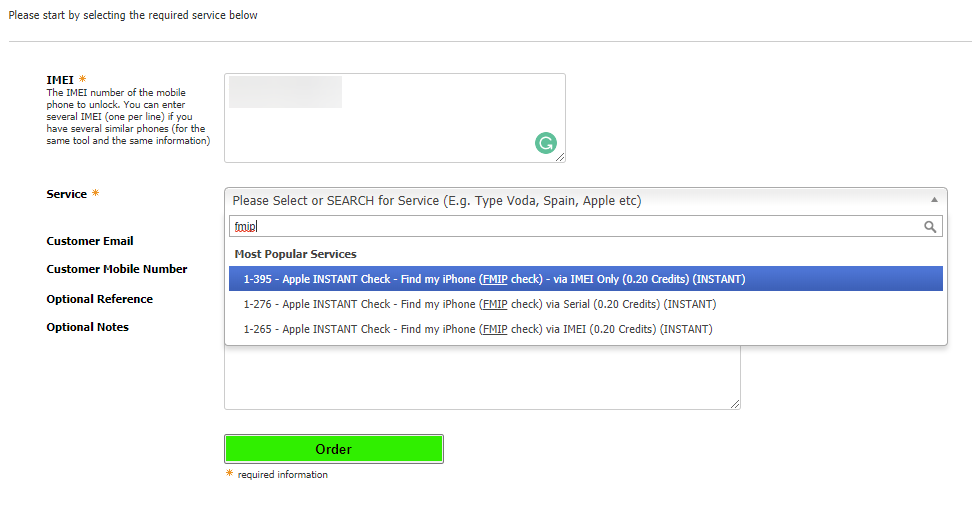The height and width of the screenshot is (512, 972).
Task: Click the Optional Notes label
Action: (87, 327)
